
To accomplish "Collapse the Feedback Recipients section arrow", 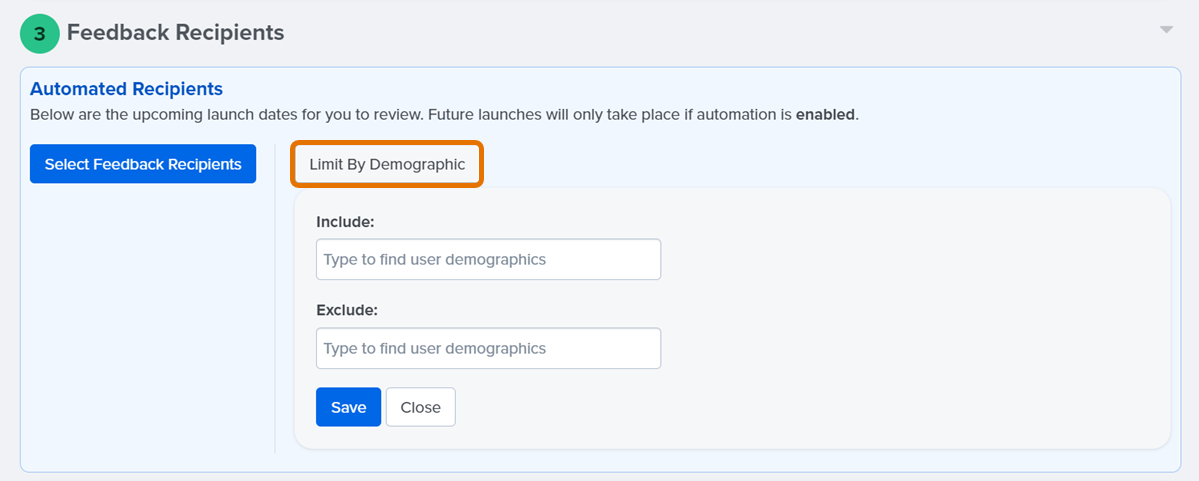I will pos(1165,30).
